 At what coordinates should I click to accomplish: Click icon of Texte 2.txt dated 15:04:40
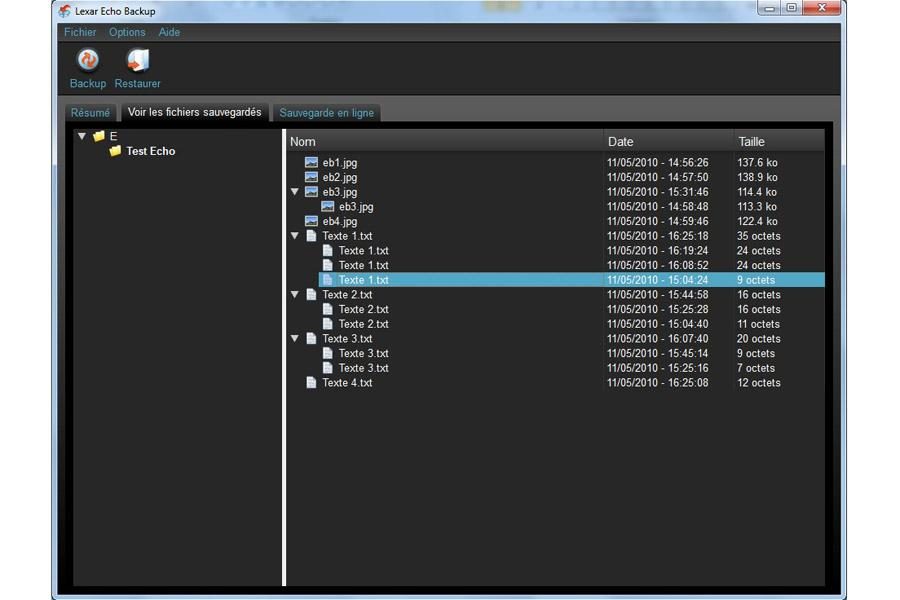click(x=328, y=324)
